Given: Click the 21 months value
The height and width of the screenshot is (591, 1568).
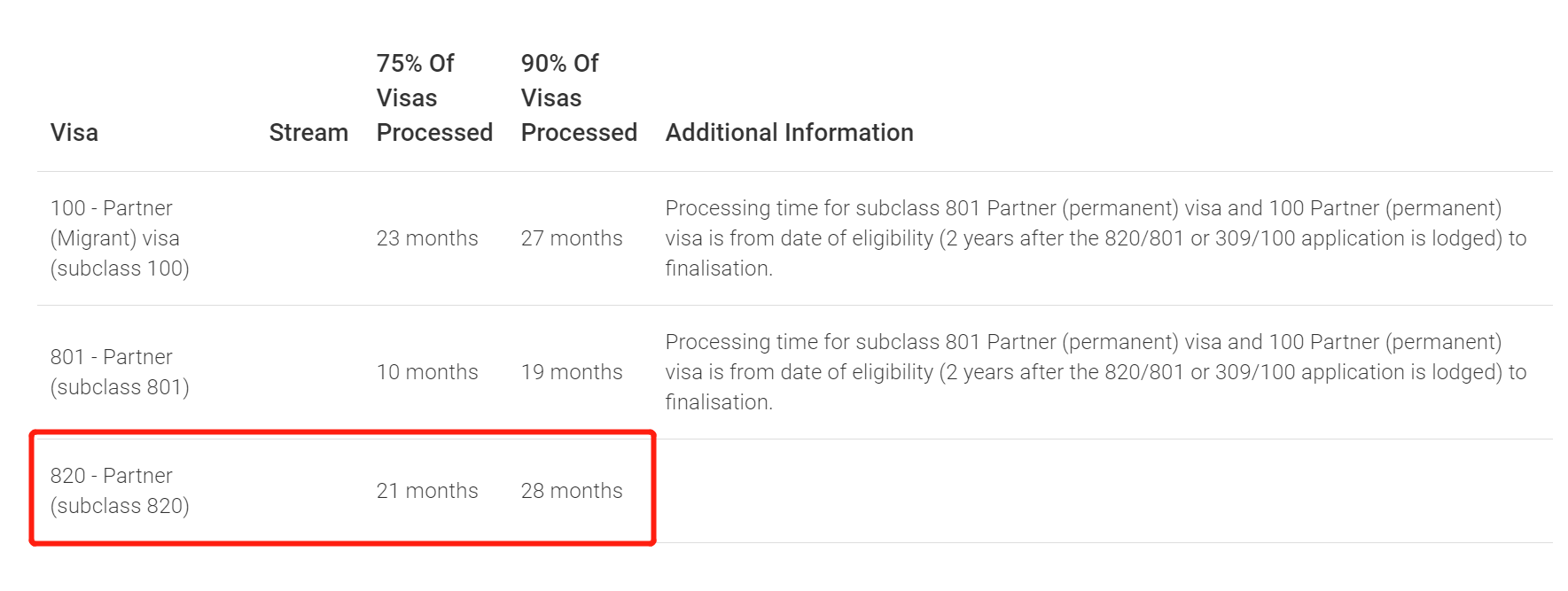Looking at the screenshot, I should pyautogui.click(x=427, y=491).
